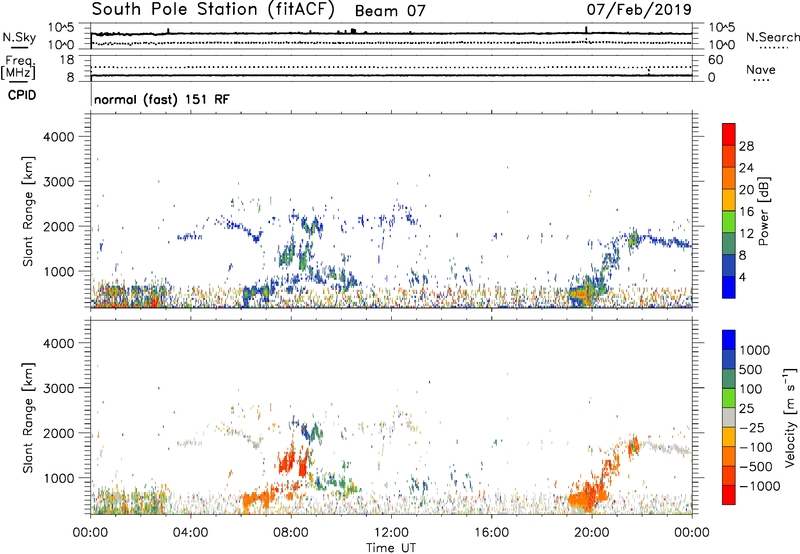
Task: Click the 'South Pole Station (fitACF)' plot title
Action: tap(213, 9)
